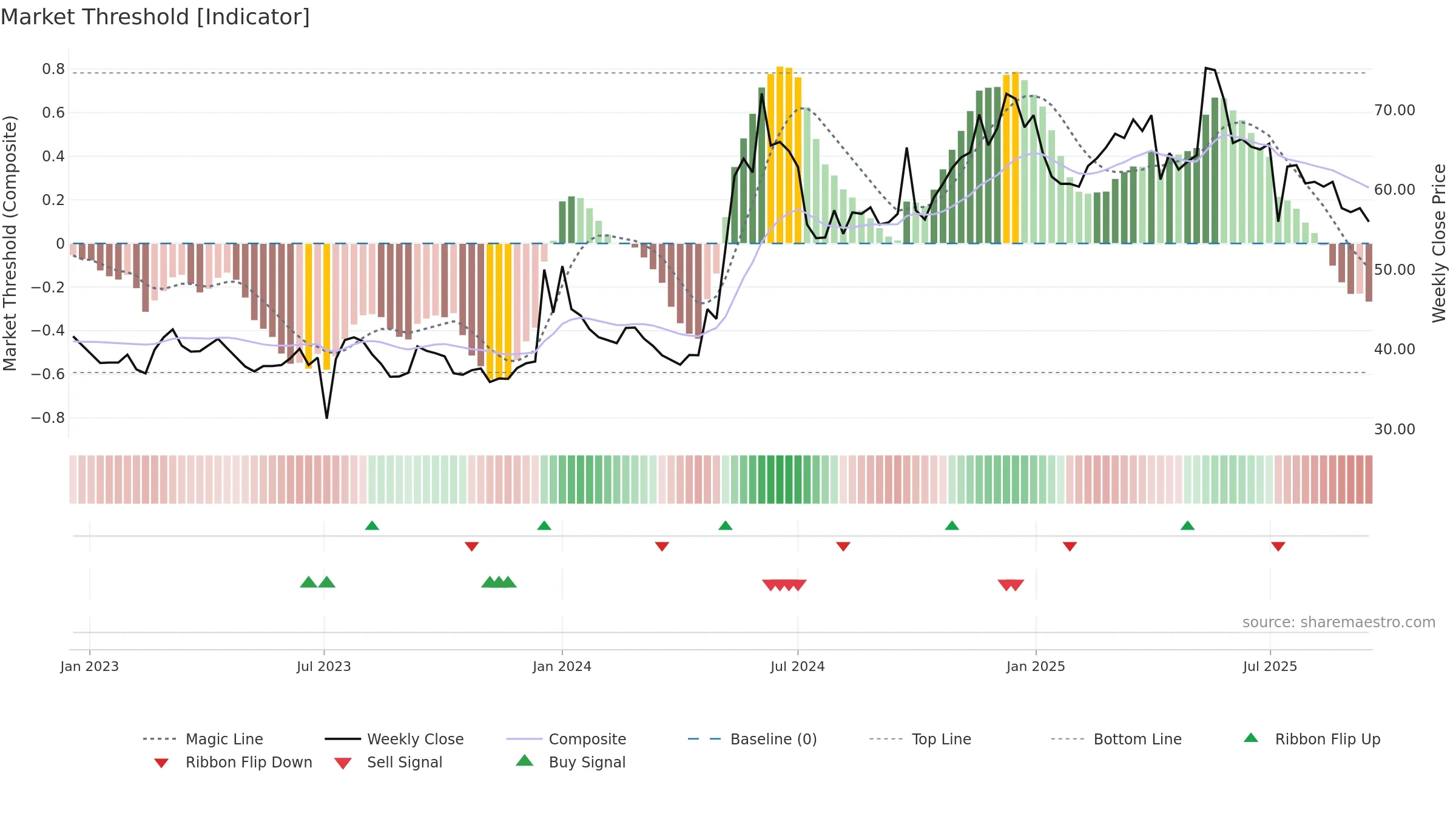Image resolution: width=1456 pixels, height=819 pixels.
Task: Toggle the Magic Line legend entry
Action: [x=203, y=739]
